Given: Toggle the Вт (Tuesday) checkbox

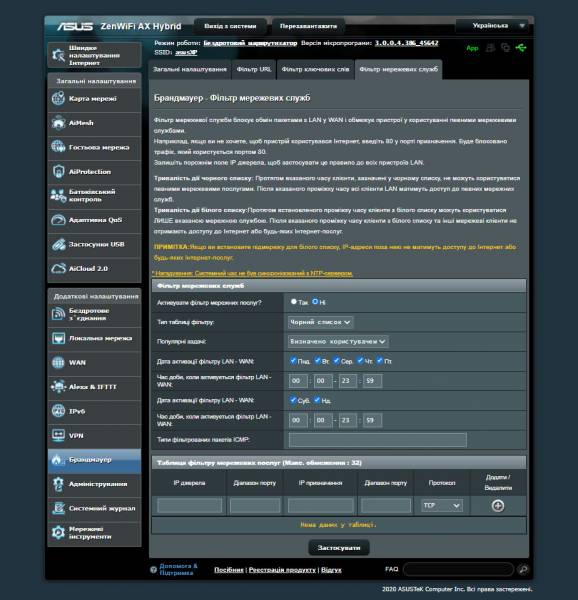Looking at the screenshot, I should [317, 360].
